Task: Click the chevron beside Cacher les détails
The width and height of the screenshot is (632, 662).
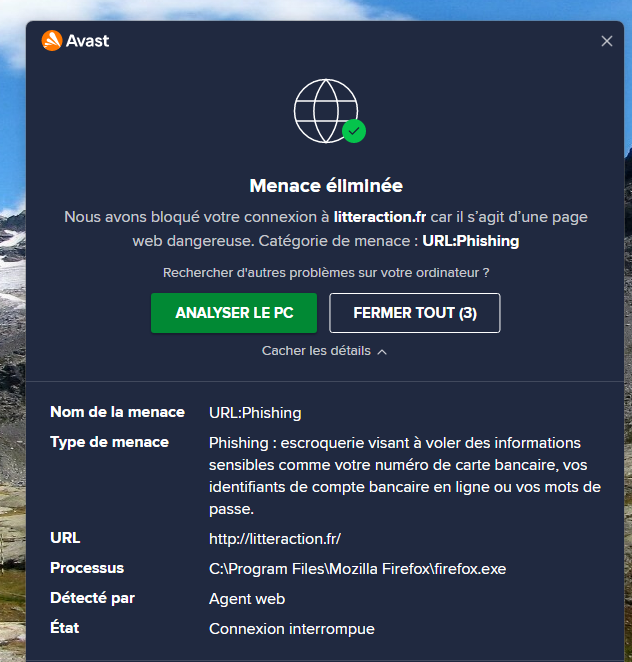Action: [x=382, y=352]
